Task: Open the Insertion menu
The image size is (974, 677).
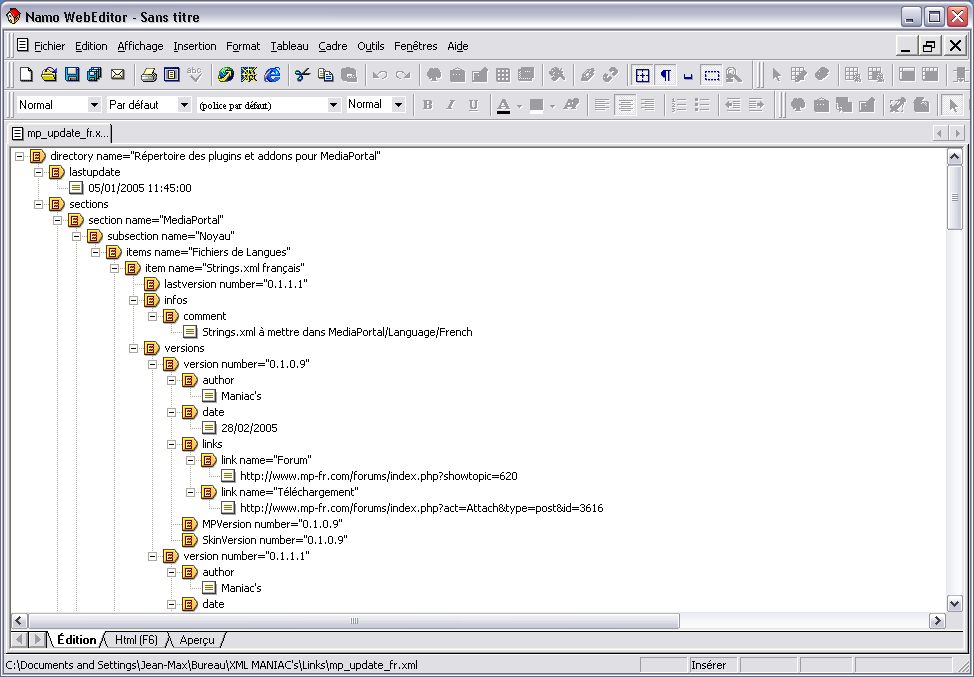Action: [x=194, y=46]
